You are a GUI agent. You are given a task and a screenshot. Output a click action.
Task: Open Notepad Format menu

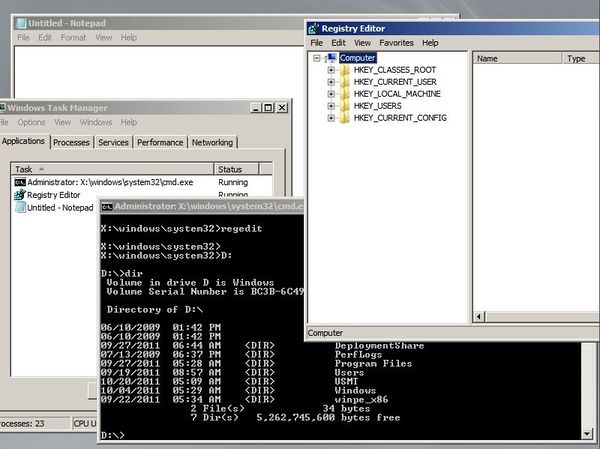click(73, 38)
